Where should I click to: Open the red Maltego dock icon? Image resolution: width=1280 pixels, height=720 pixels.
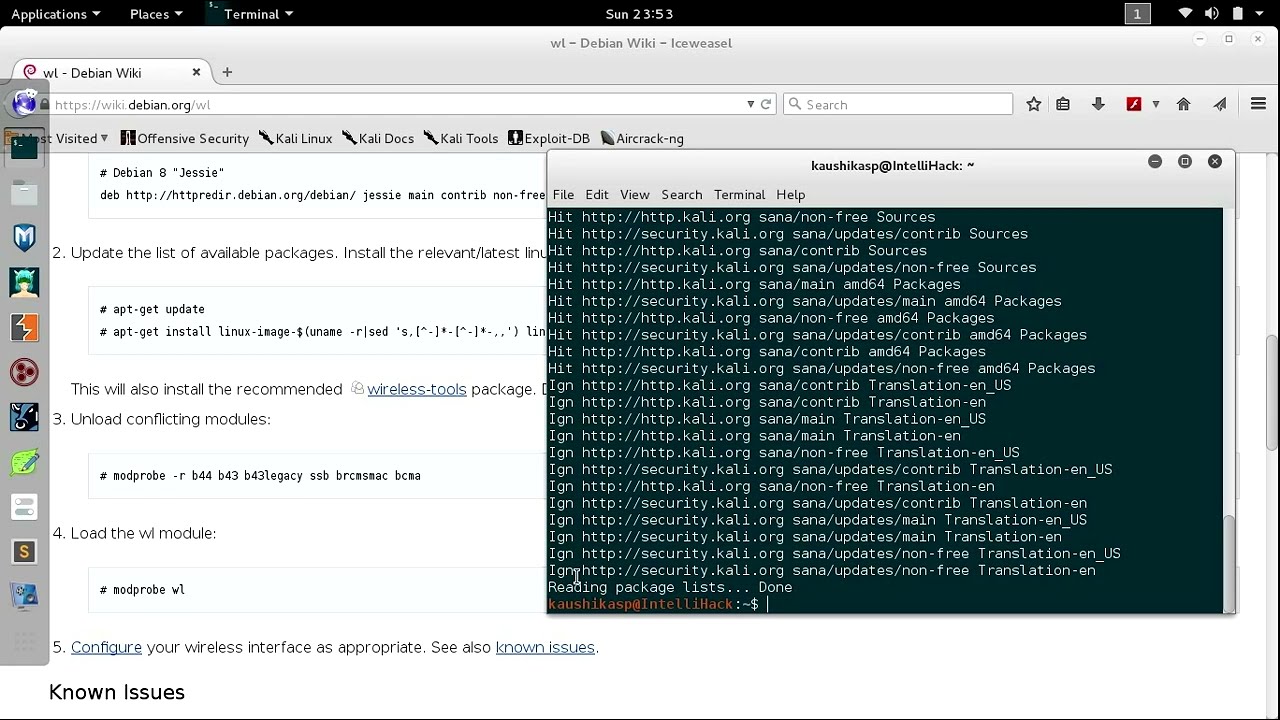24,372
